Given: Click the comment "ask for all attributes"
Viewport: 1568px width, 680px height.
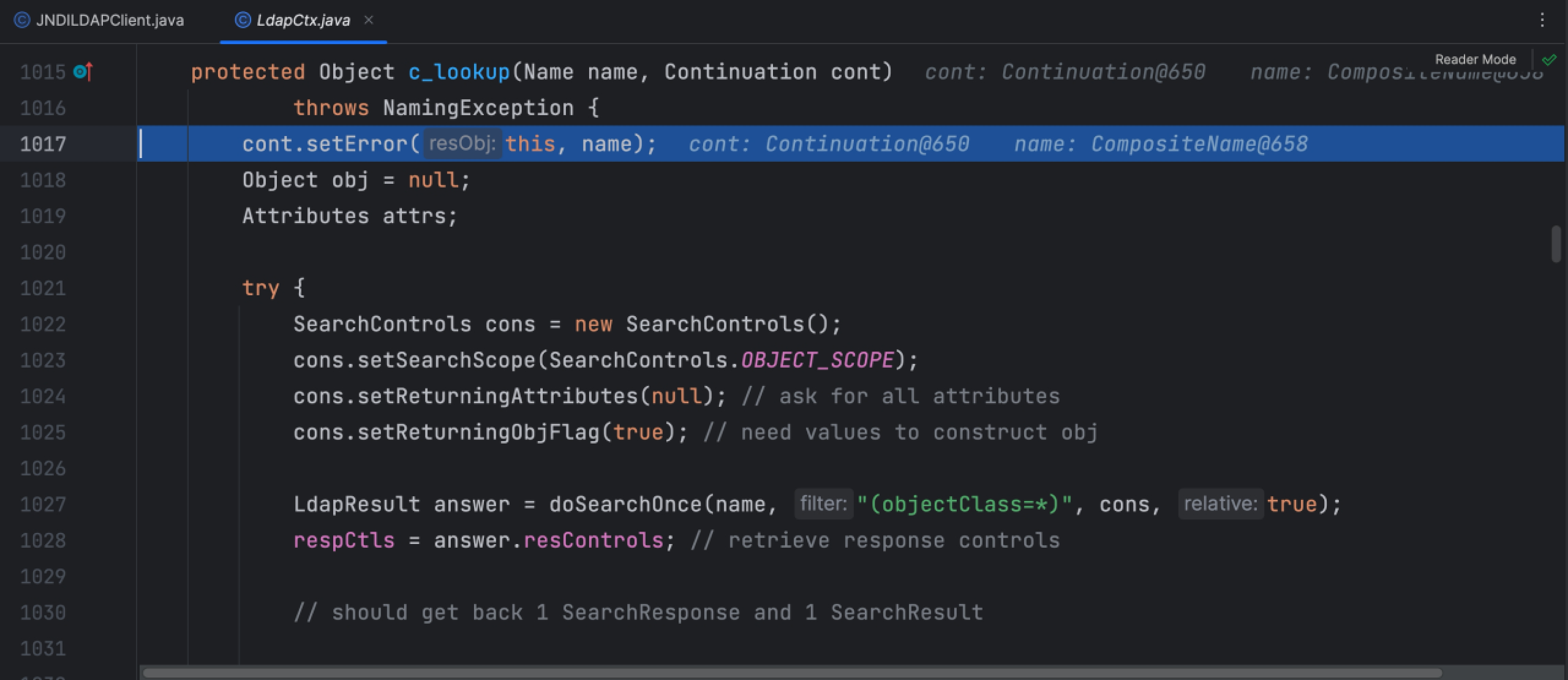Looking at the screenshot, I should click(919, 396).
